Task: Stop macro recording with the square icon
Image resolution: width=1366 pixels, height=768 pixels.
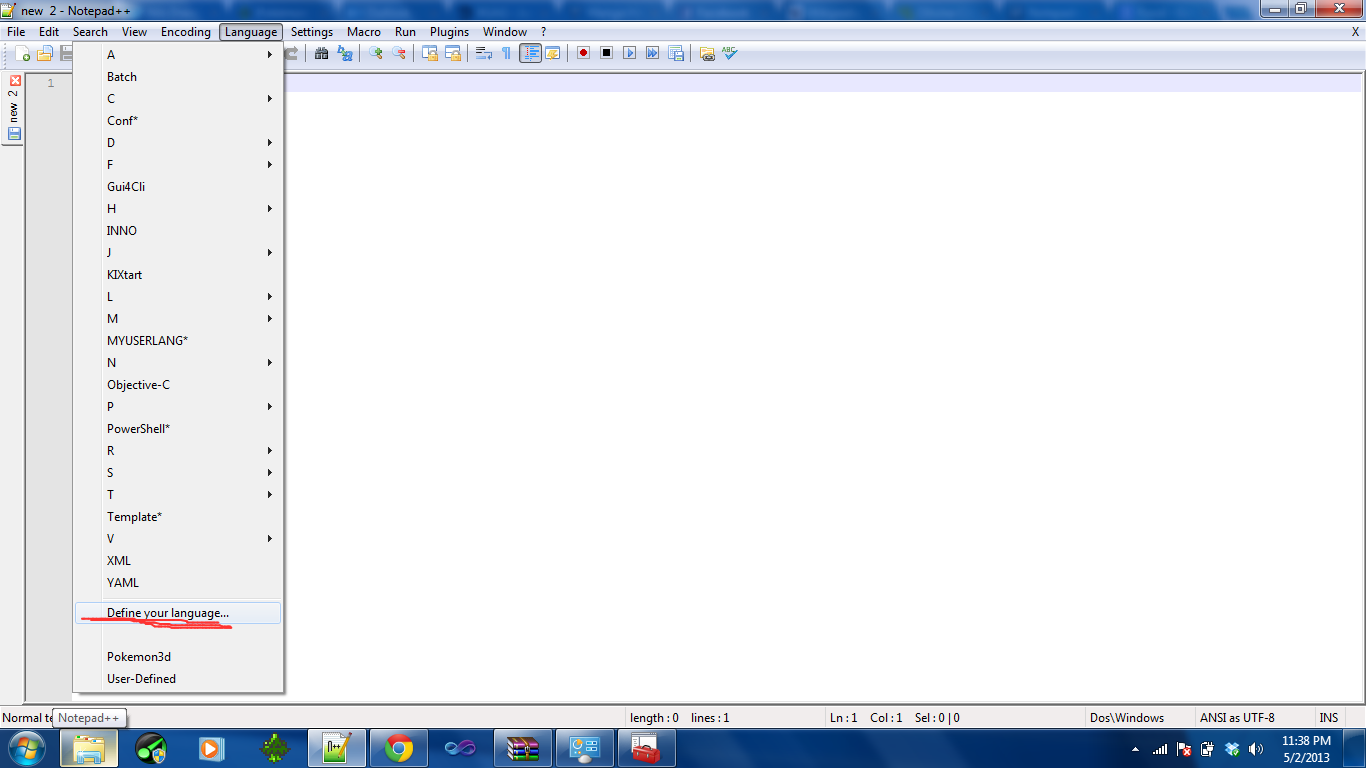Action: point(607,53)
